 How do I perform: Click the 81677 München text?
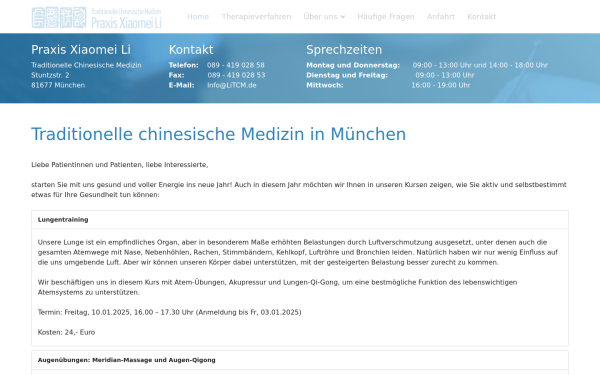click(58, 85)
